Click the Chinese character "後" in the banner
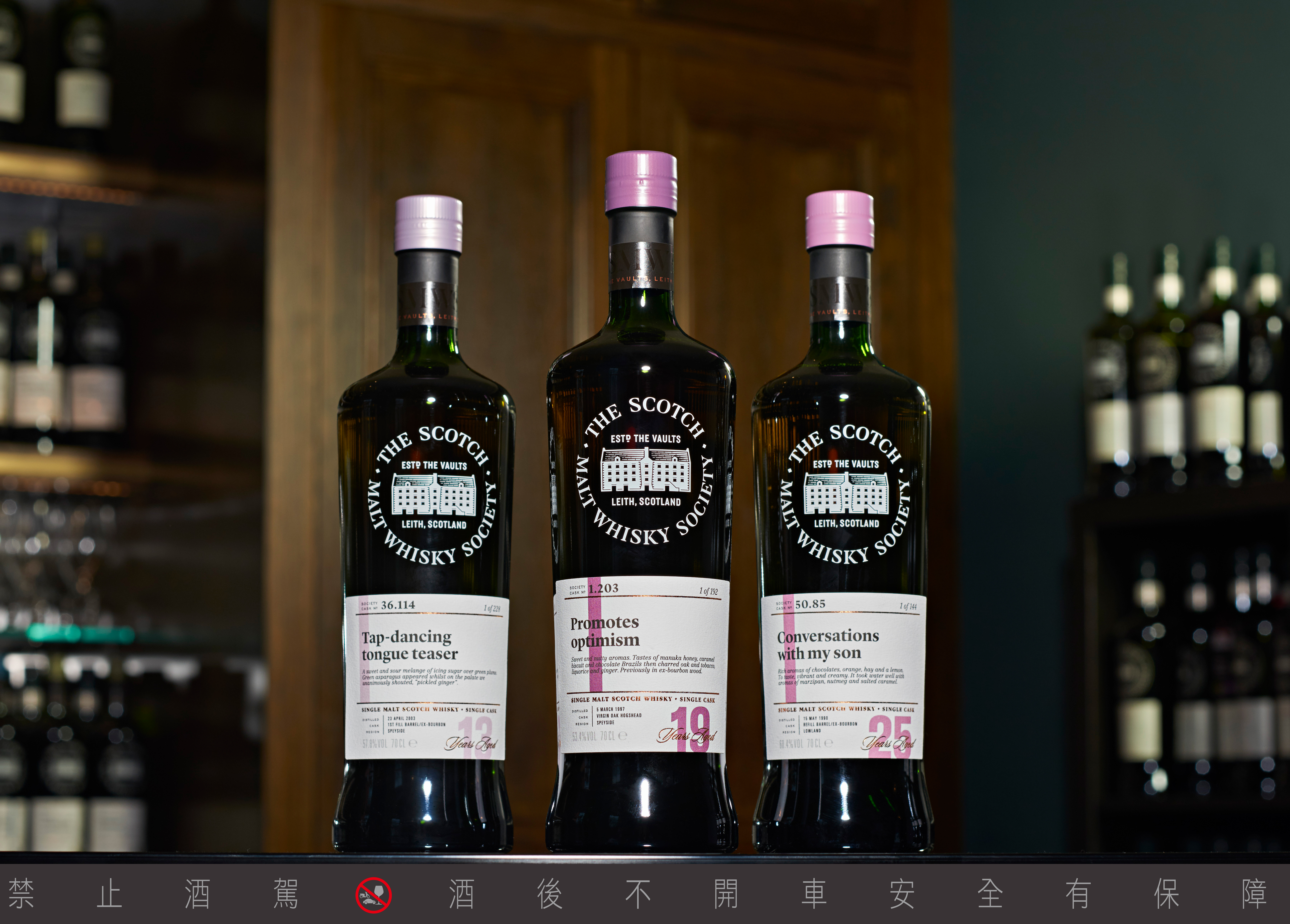 point(550,894)
